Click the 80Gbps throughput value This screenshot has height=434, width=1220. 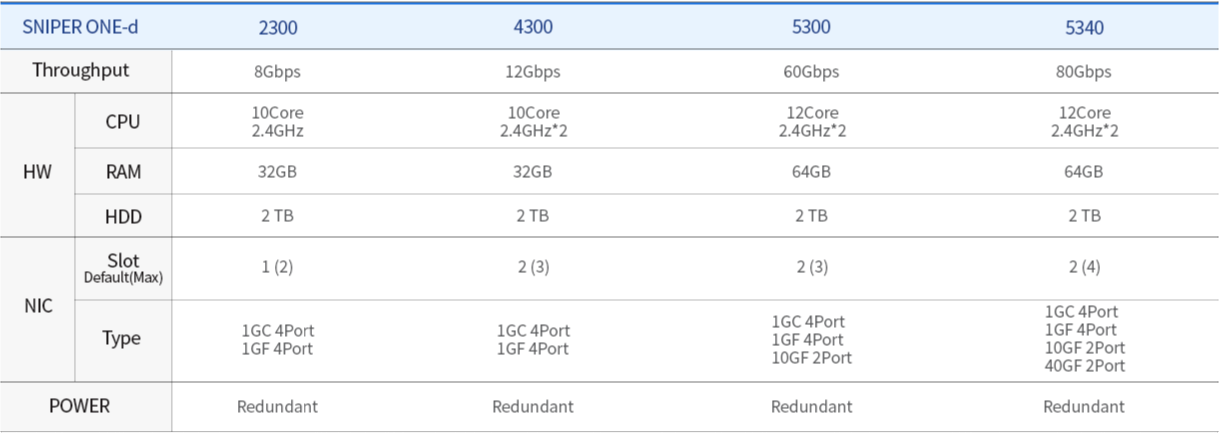(1085, 72)
